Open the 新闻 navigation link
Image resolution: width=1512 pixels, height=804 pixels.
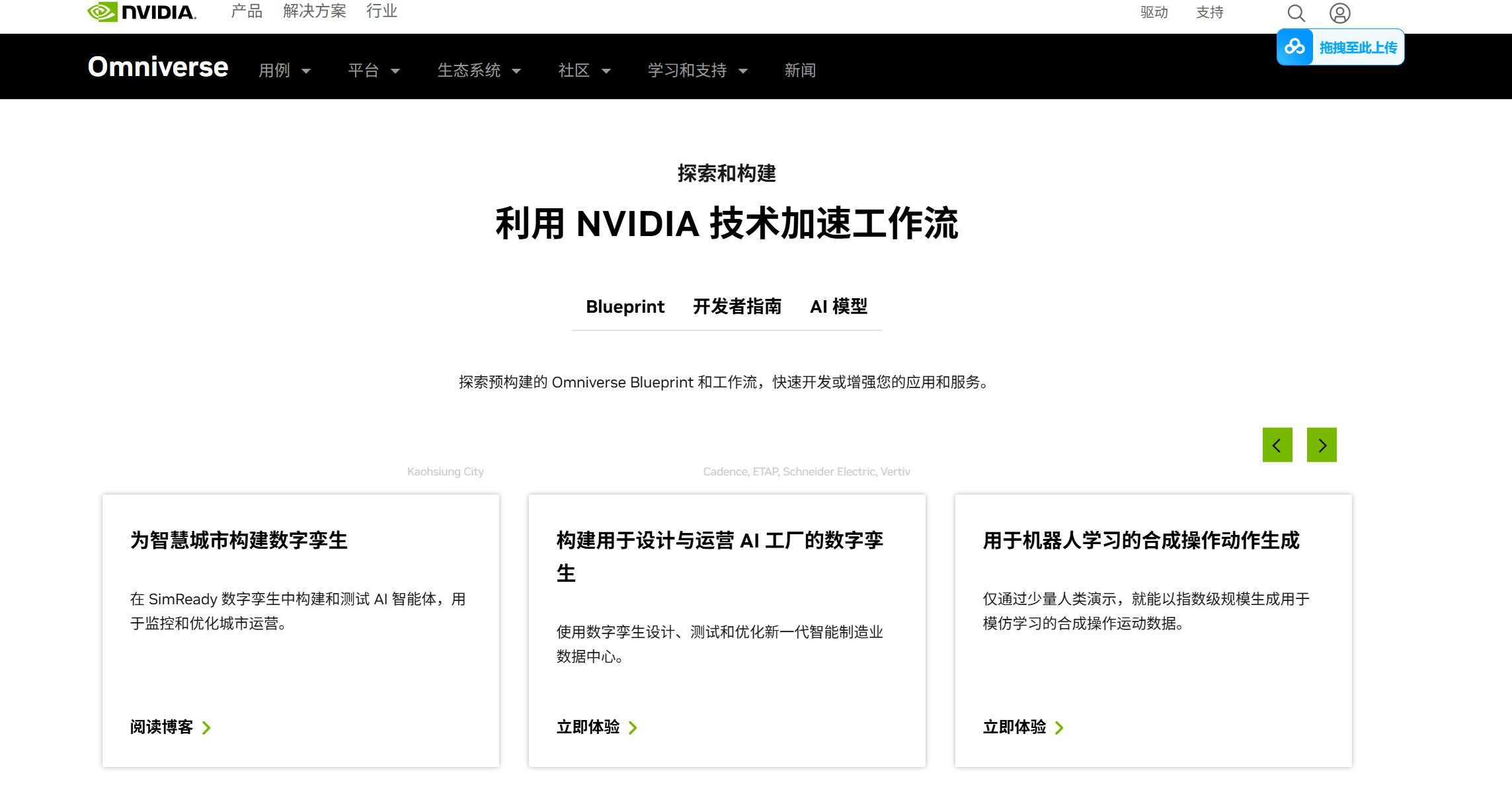[800, 71]
